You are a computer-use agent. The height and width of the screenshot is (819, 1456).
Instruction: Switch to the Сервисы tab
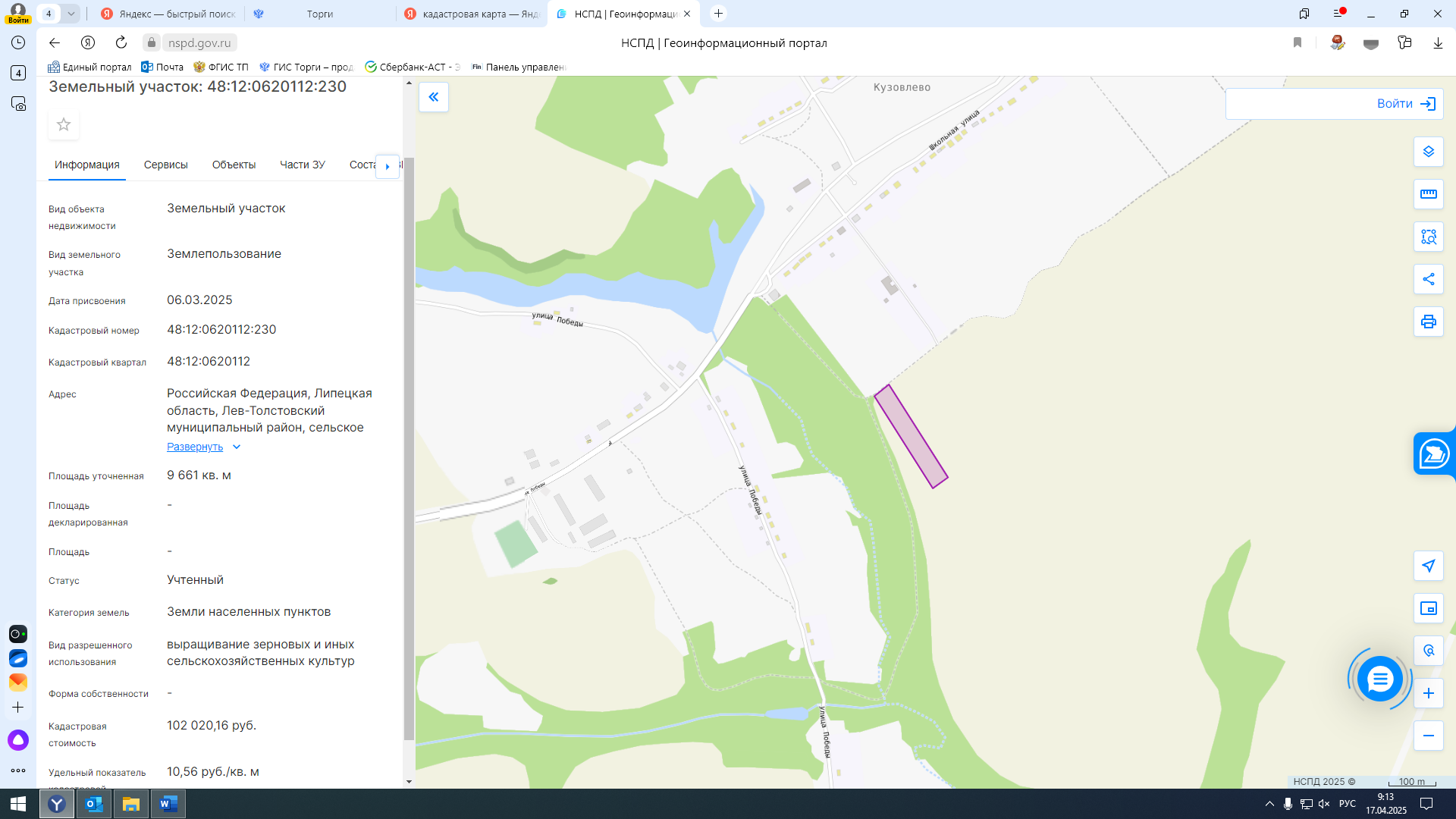[166, 165]
